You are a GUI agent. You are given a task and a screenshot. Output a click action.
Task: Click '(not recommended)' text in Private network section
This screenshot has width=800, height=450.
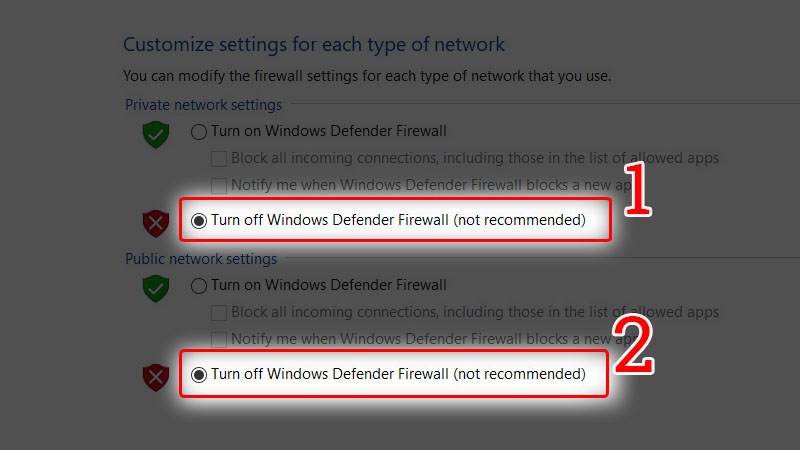coord(519,220)
